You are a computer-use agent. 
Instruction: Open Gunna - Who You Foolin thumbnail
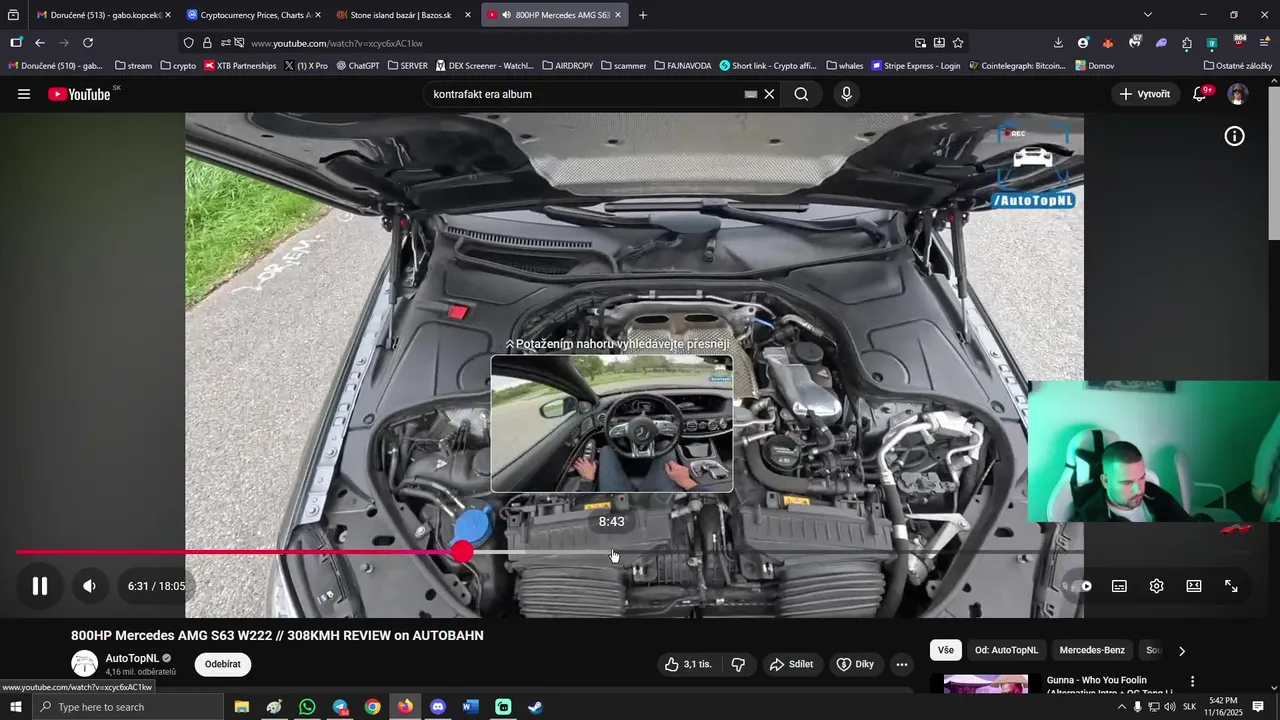(986, 684)
